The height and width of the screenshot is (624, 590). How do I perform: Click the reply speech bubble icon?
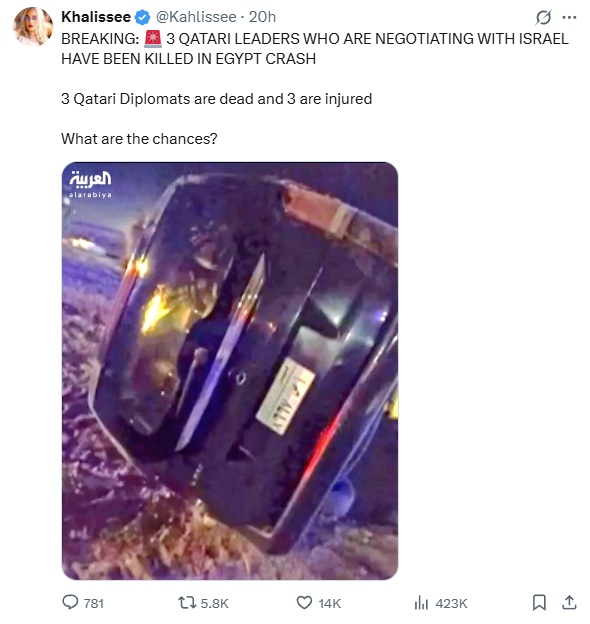click(70, 602)
